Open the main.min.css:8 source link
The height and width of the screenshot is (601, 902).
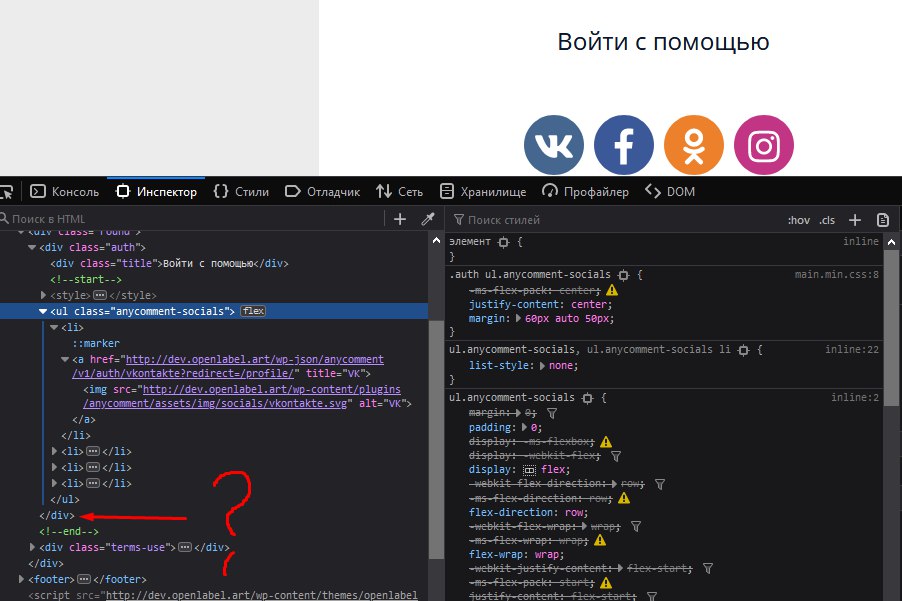click(836, 274)
